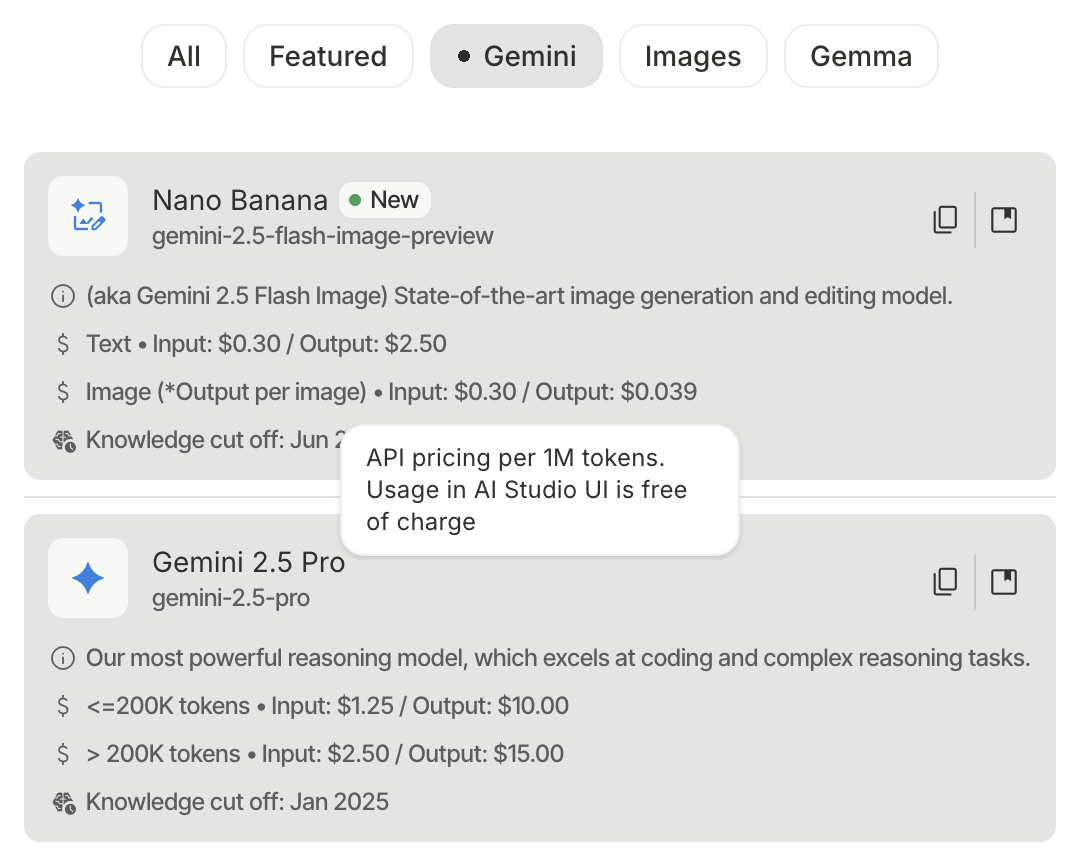Image resolution: width=1076 pixels, height=856 pixels.
Task: Enable the Images filter
Action: pos(693,56)
